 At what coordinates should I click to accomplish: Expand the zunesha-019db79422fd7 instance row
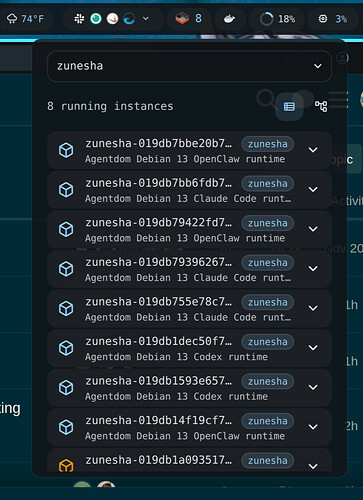pyautogui.click(x=313, y=229)
